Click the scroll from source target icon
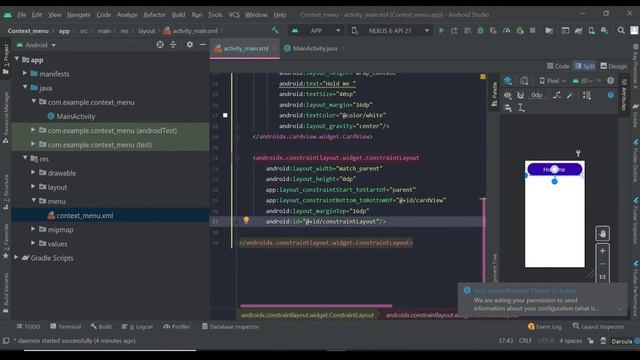The height and width of the screenshot is (360, 640). tap(160, 44)
